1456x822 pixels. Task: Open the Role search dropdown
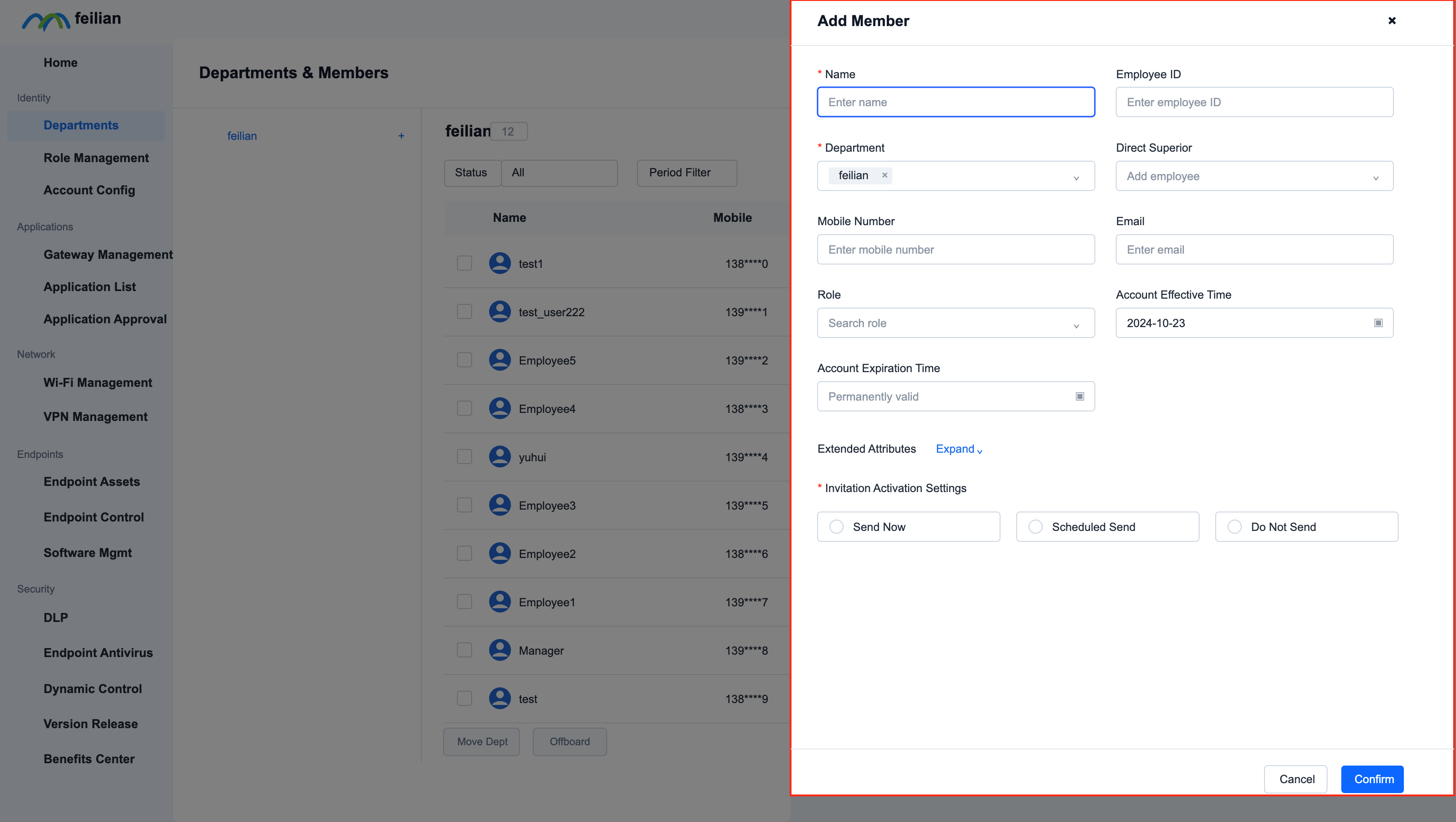coord(956,323)
